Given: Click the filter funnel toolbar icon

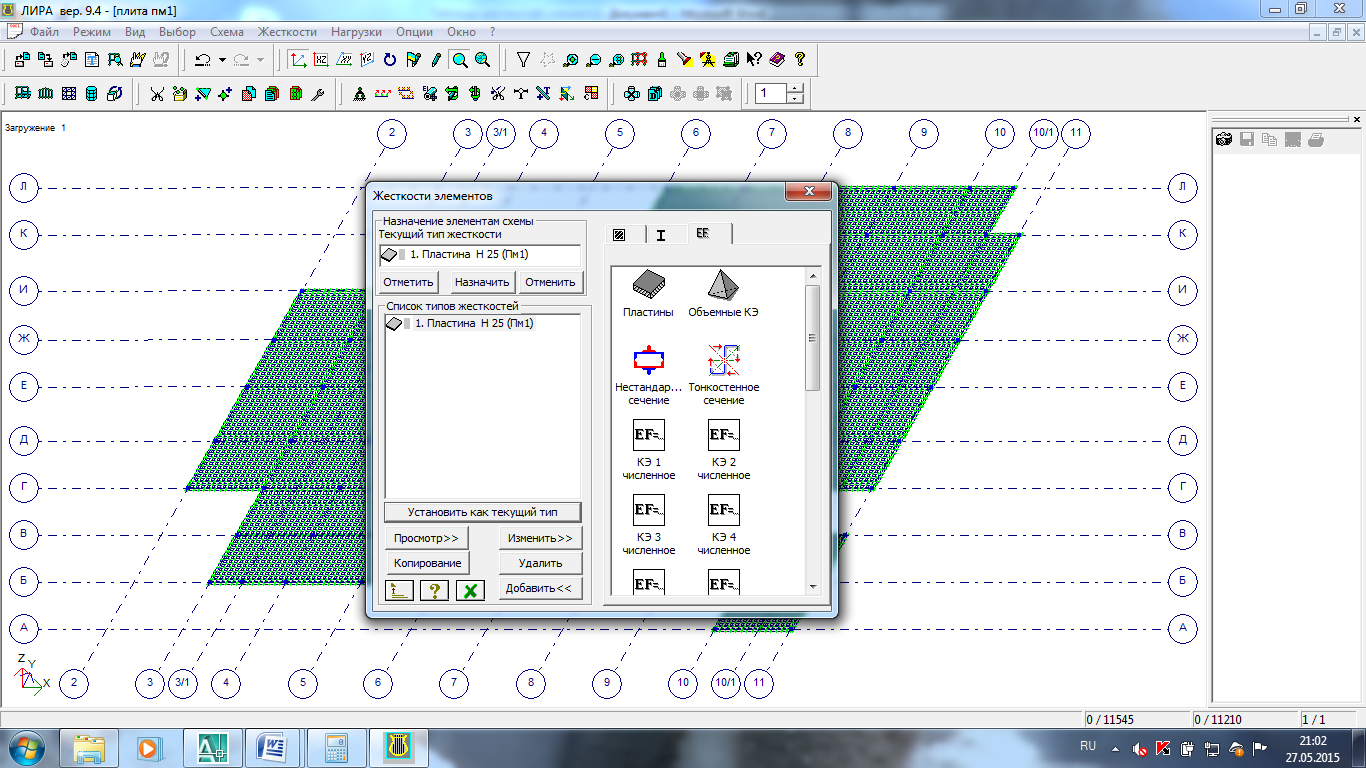Looking at the screenshot, I should point(523,60).
